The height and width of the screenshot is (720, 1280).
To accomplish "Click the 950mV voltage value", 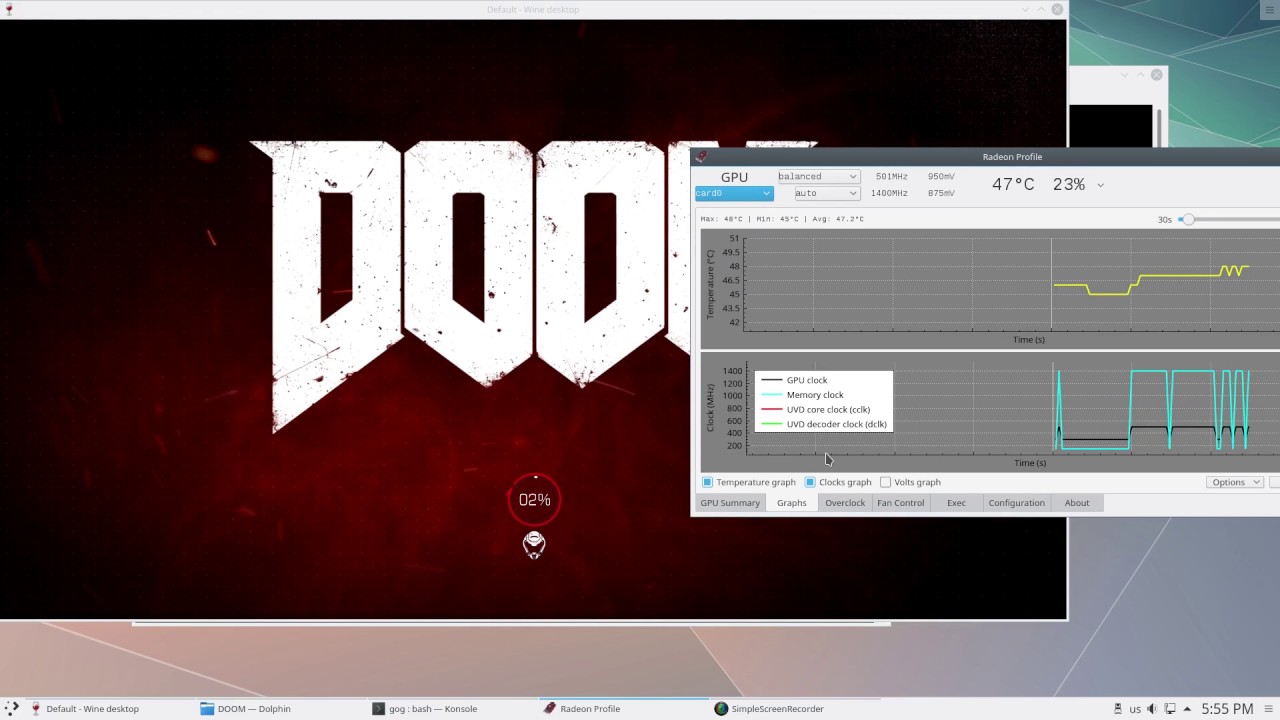I will point(941,176).
